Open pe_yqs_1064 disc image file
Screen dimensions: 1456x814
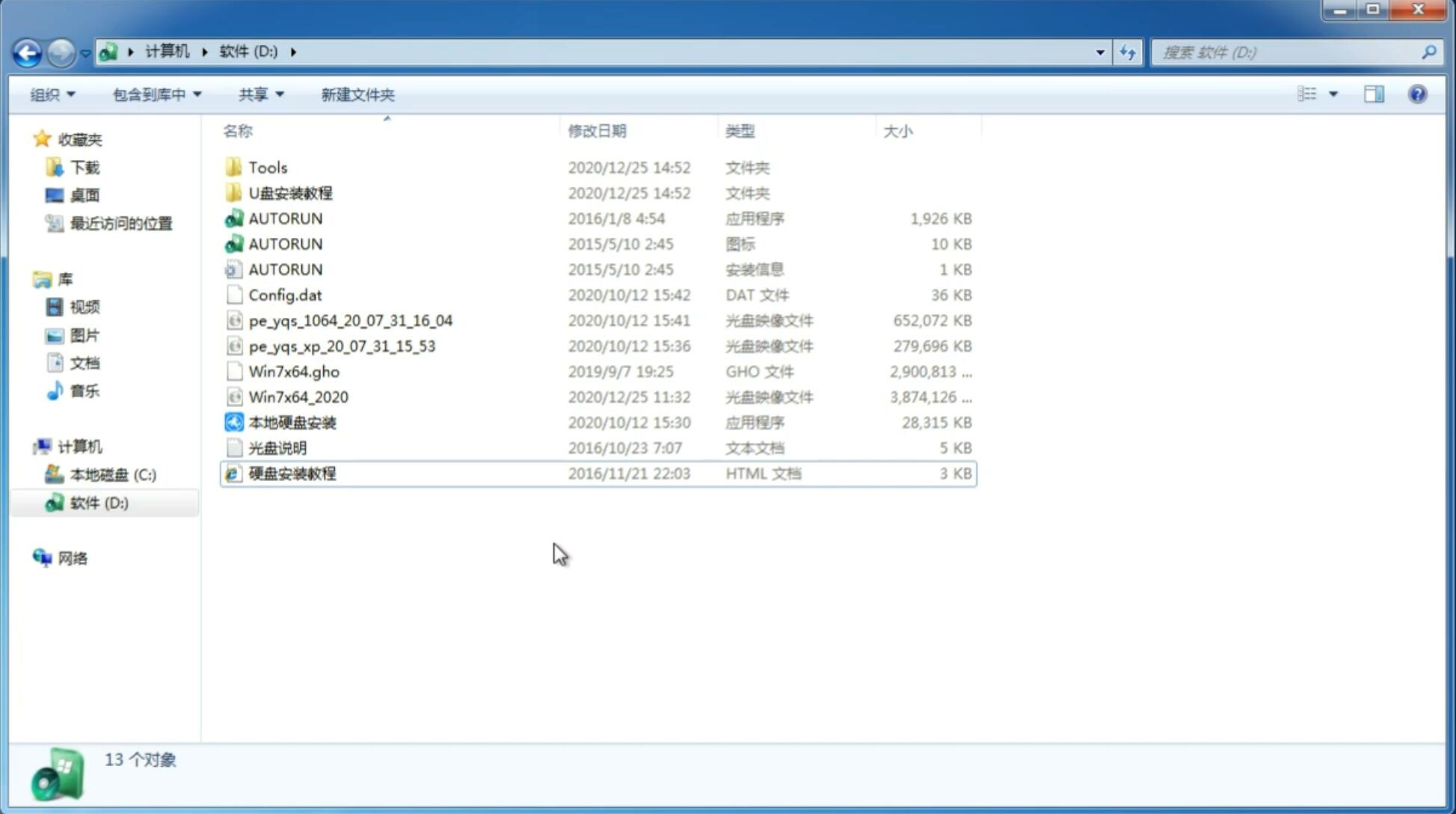coord(350,320)
